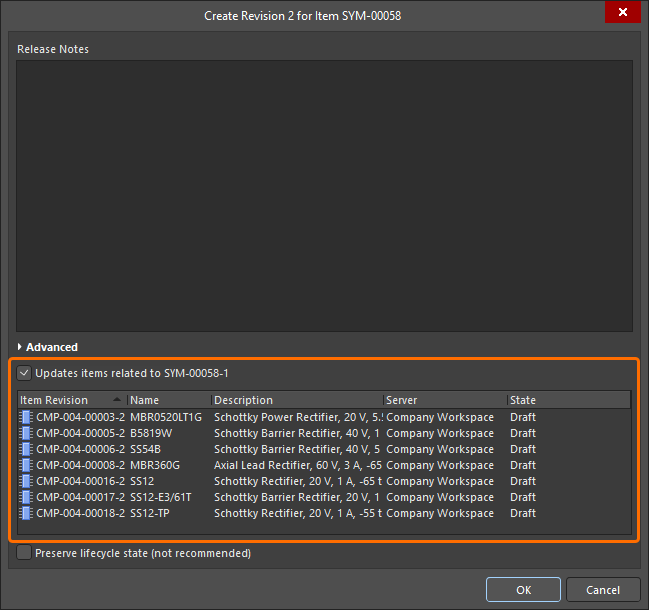Click inside the Release Notes text area
649x610 pixels.
pos(324,196)
